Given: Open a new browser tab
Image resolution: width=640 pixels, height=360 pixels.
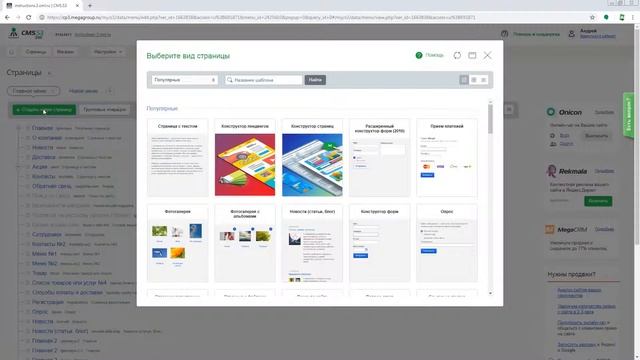Looking at the screenshot, I should coord(90,6).
